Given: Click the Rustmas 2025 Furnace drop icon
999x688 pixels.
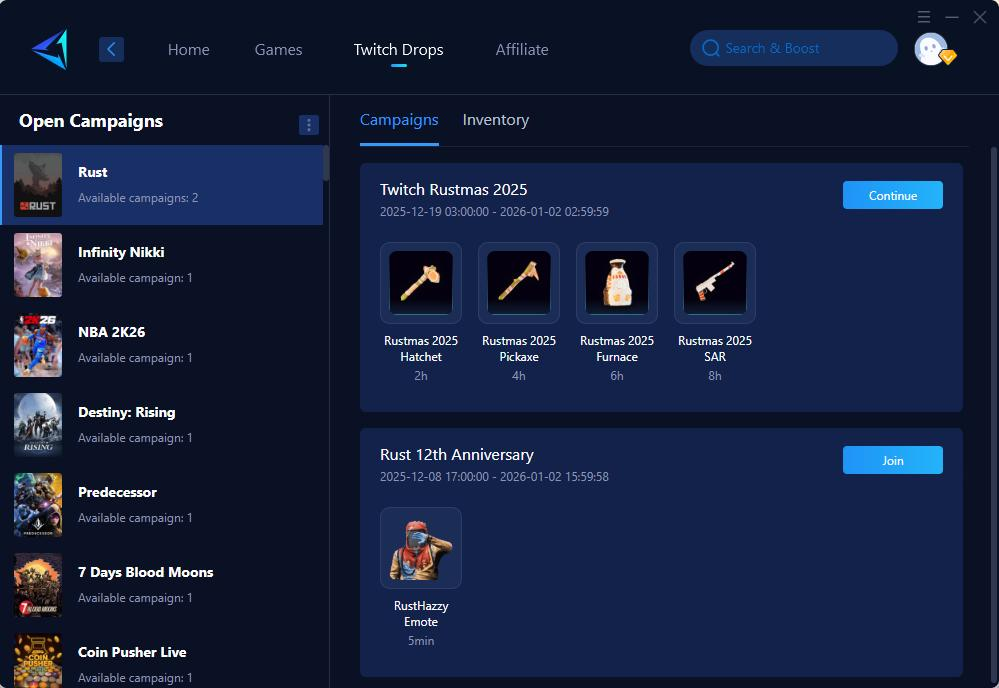Looking at the screenshot, I should (x=617, y=283).
